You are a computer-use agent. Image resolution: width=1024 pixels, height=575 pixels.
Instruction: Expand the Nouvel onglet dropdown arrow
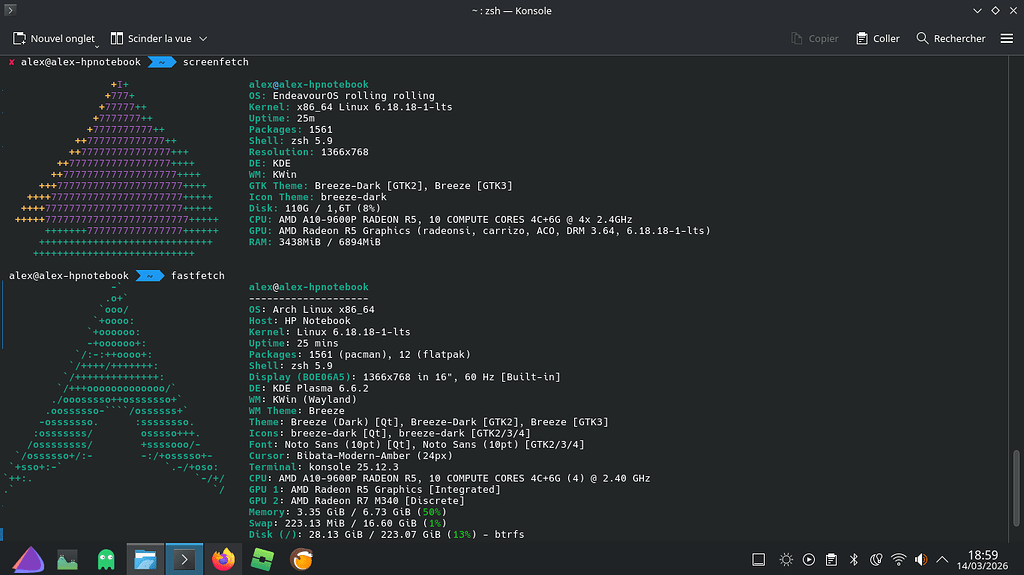[97, 46]
